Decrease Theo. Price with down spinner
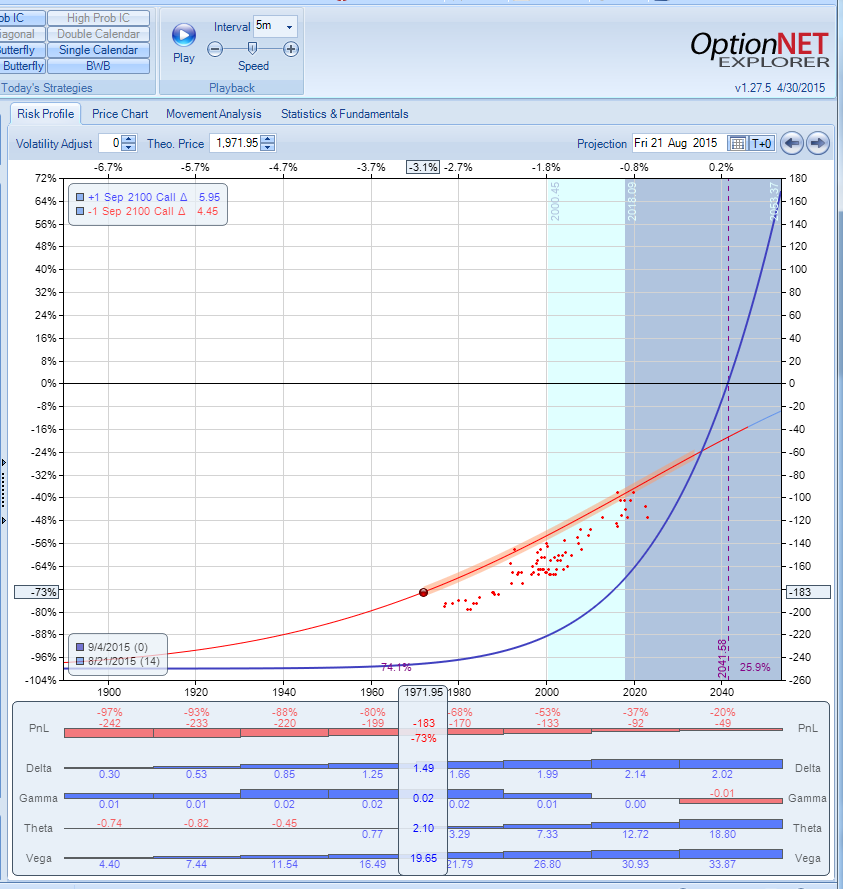 point(268,147)
